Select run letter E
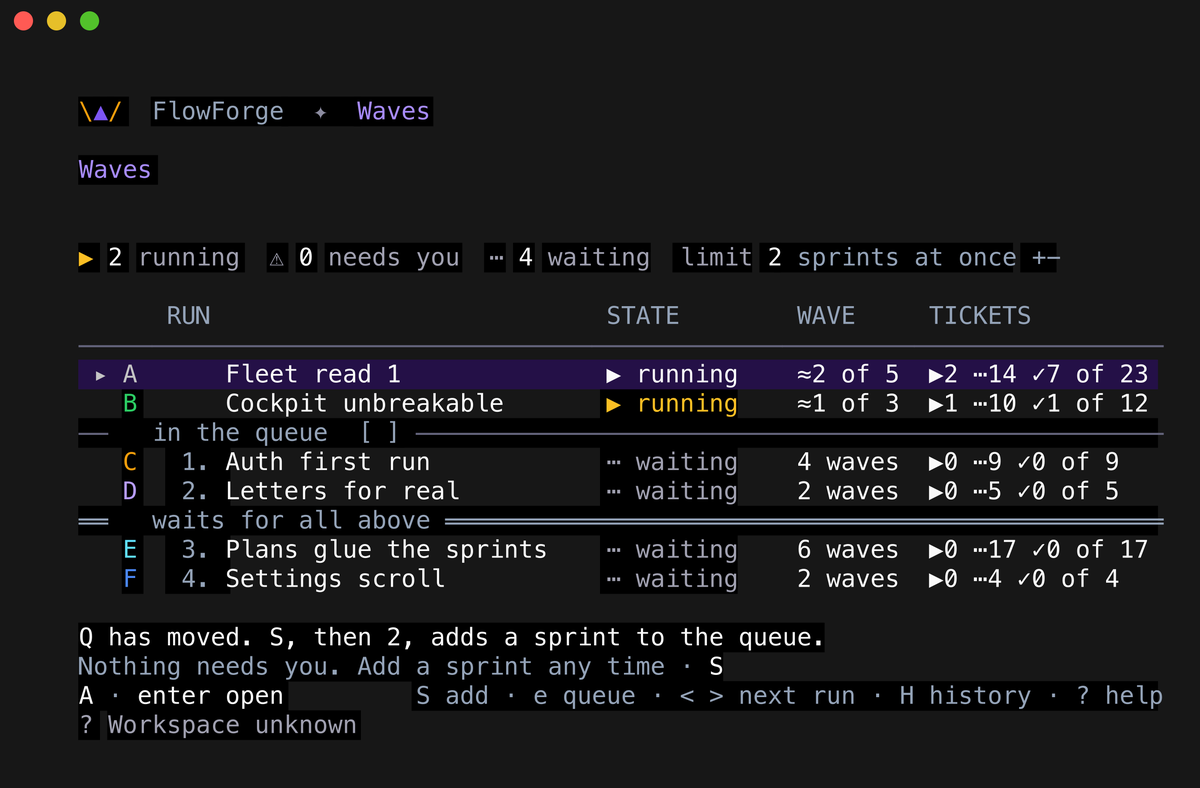 pyautogui.click(x=130, y=550)
